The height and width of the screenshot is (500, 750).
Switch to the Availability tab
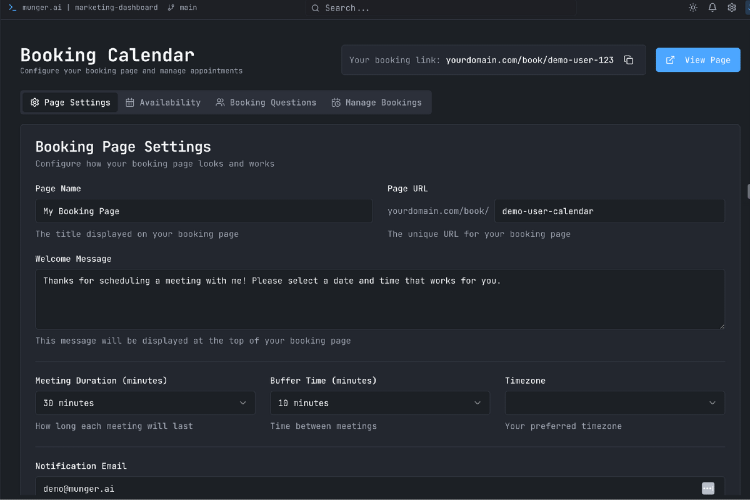[x=163, y=102]
